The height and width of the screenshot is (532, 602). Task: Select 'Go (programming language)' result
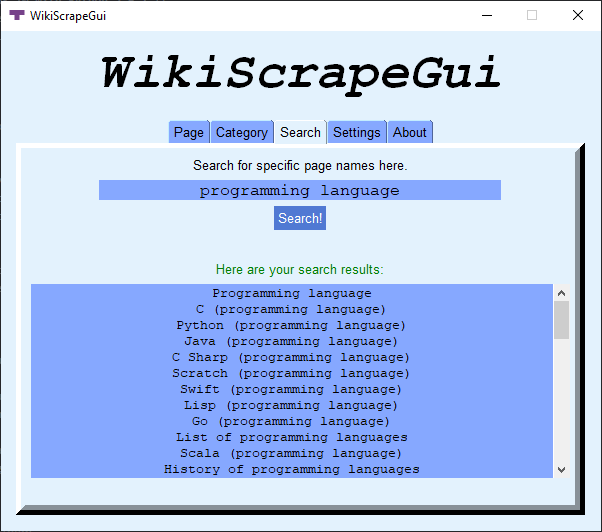click(x=292, y=421)
